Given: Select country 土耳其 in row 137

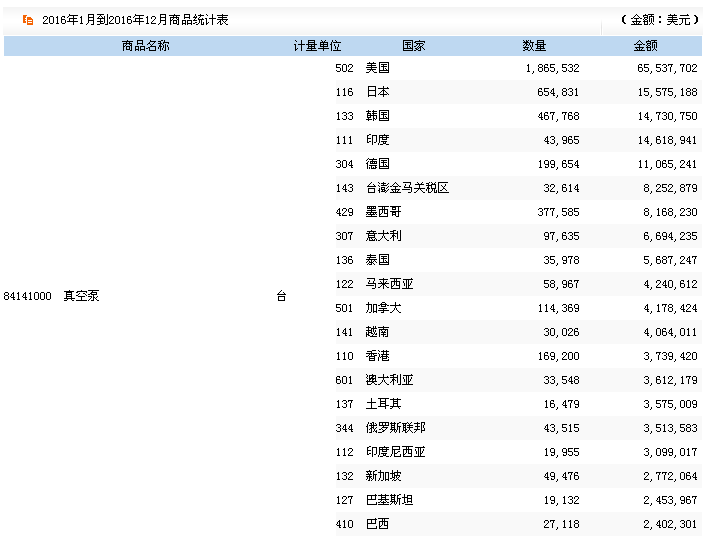Looking at the screenshot, I should click(384, 404).
